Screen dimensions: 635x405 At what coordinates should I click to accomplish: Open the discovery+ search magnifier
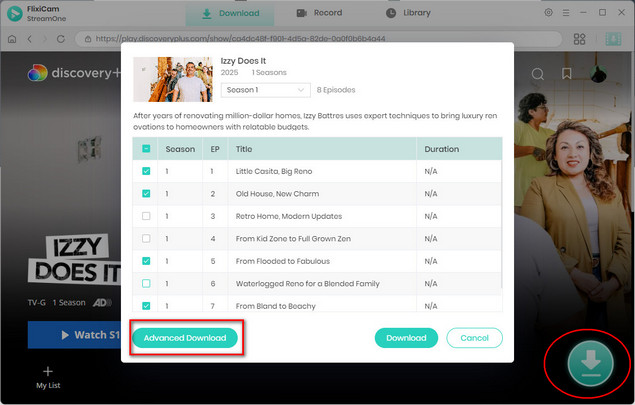click(x=537, y=74)
